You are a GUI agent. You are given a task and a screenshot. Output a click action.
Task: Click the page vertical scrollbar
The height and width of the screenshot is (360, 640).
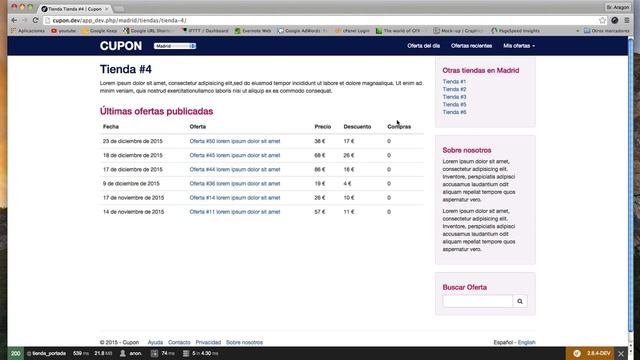pyautogui.click(x=631, y=184)
